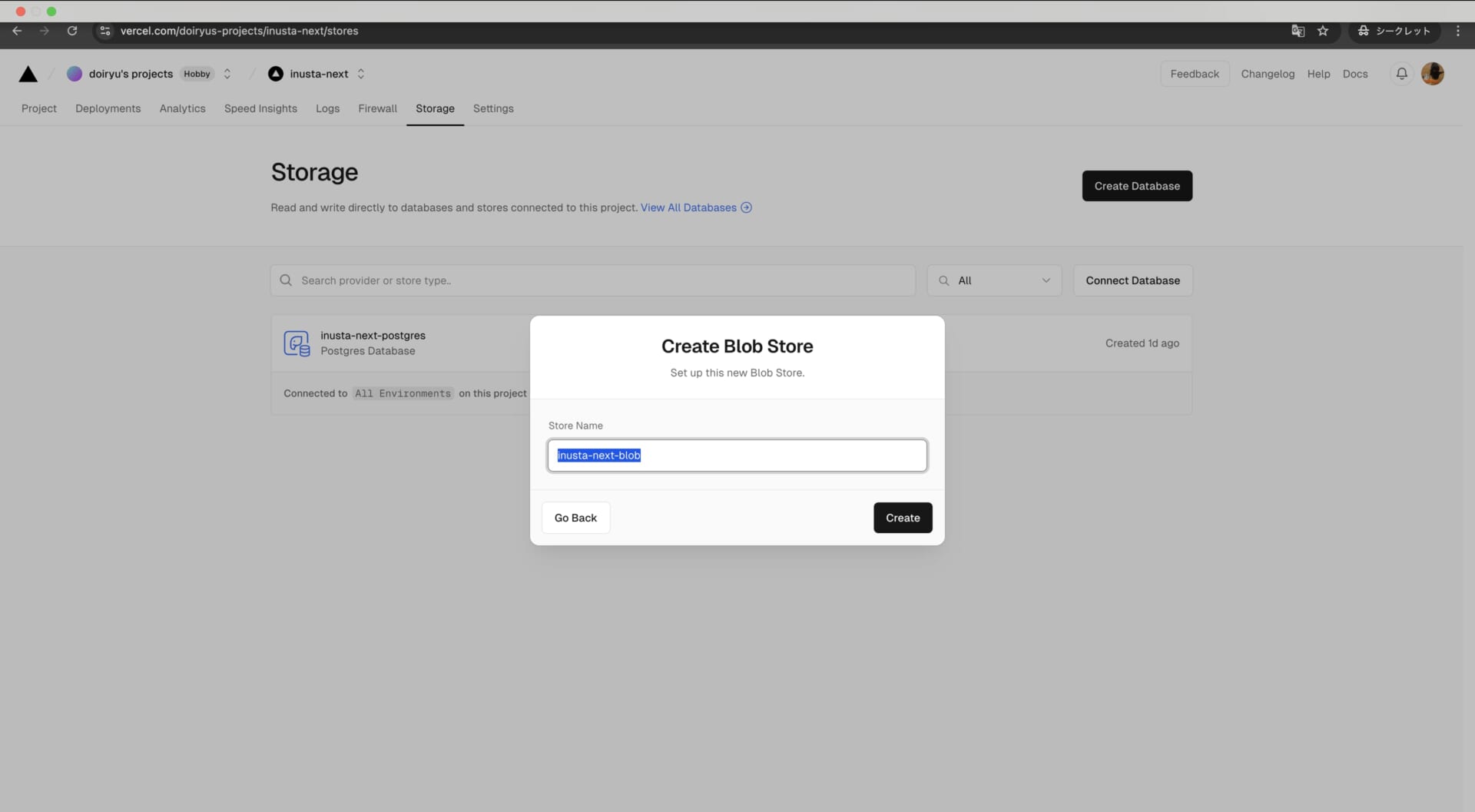Viewport: 1475px width, 812px height.
Task: Click the incognito シークレット indicator
Action: 1394,31
